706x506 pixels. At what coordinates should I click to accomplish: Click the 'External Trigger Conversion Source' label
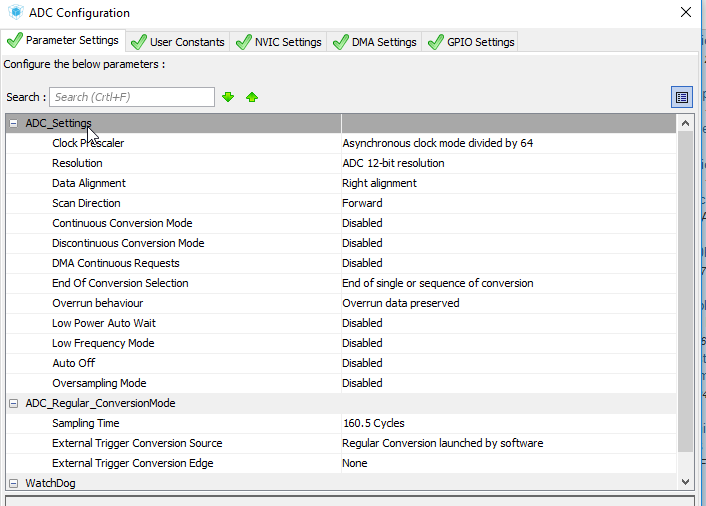tap(137, 443)
